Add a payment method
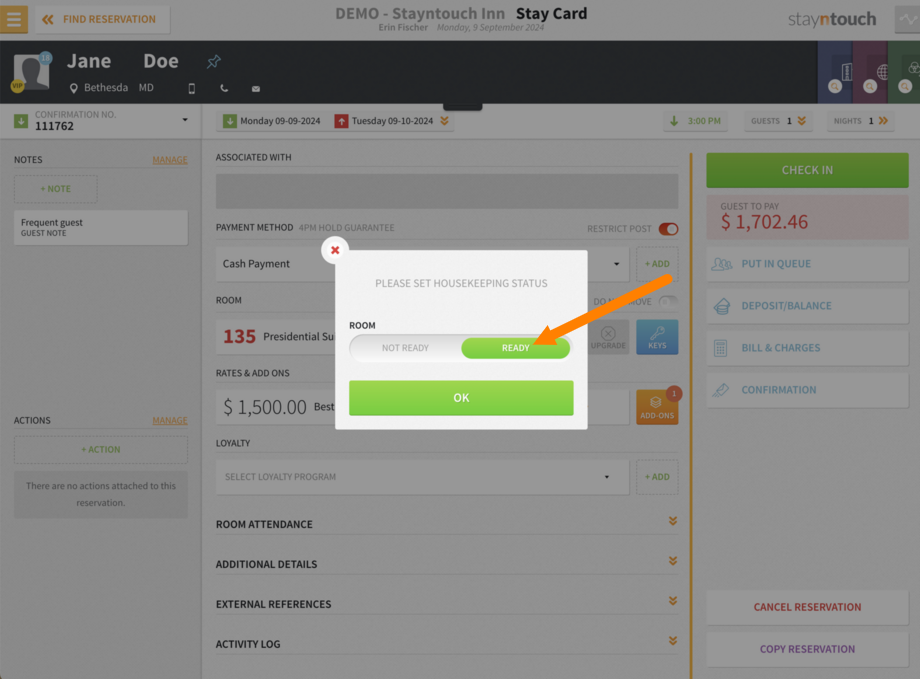 click(657, 264)
